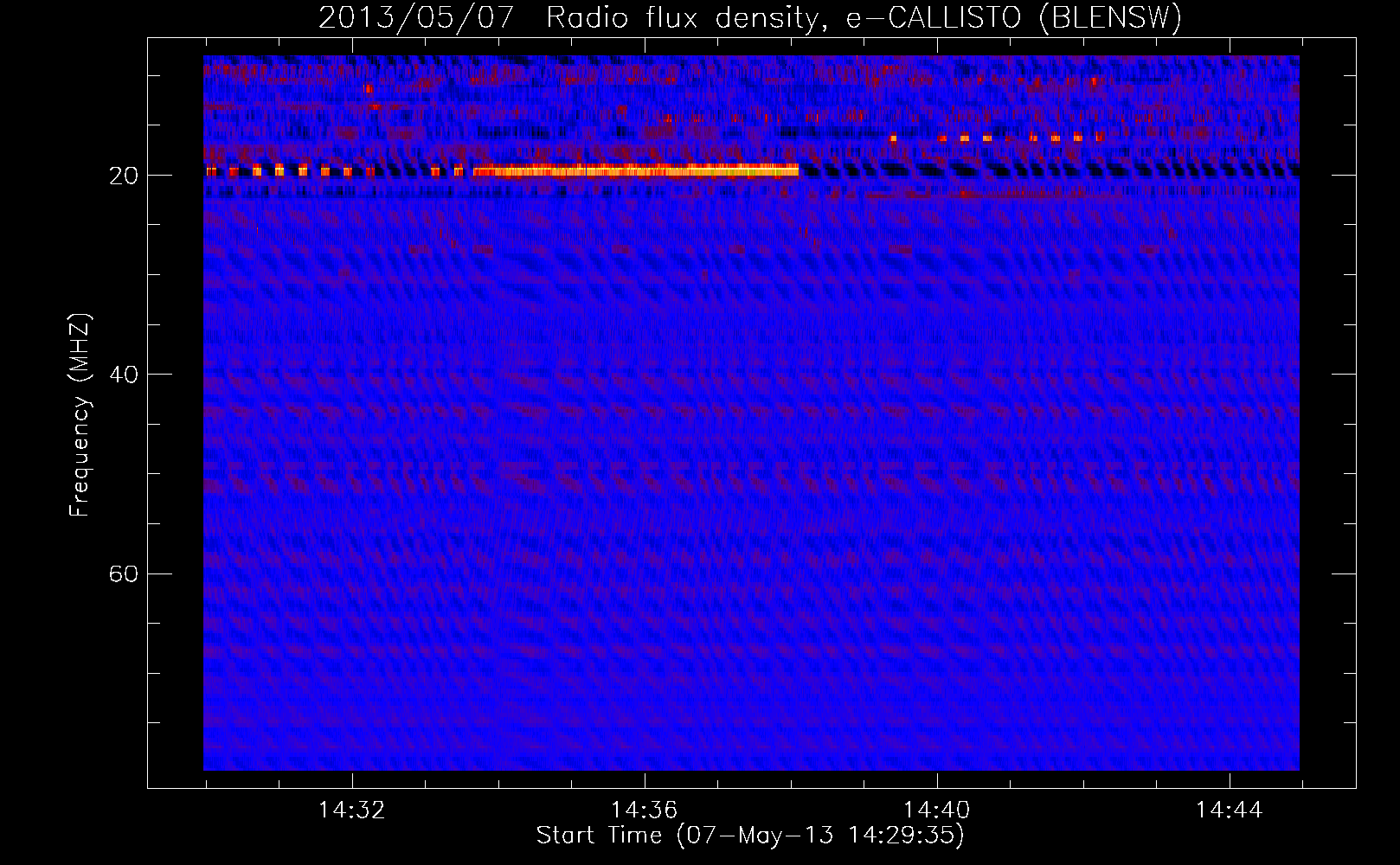1400x865 pixels.
Task: Click the 14:44 time tick label
Action: [x=1229, y=811]
